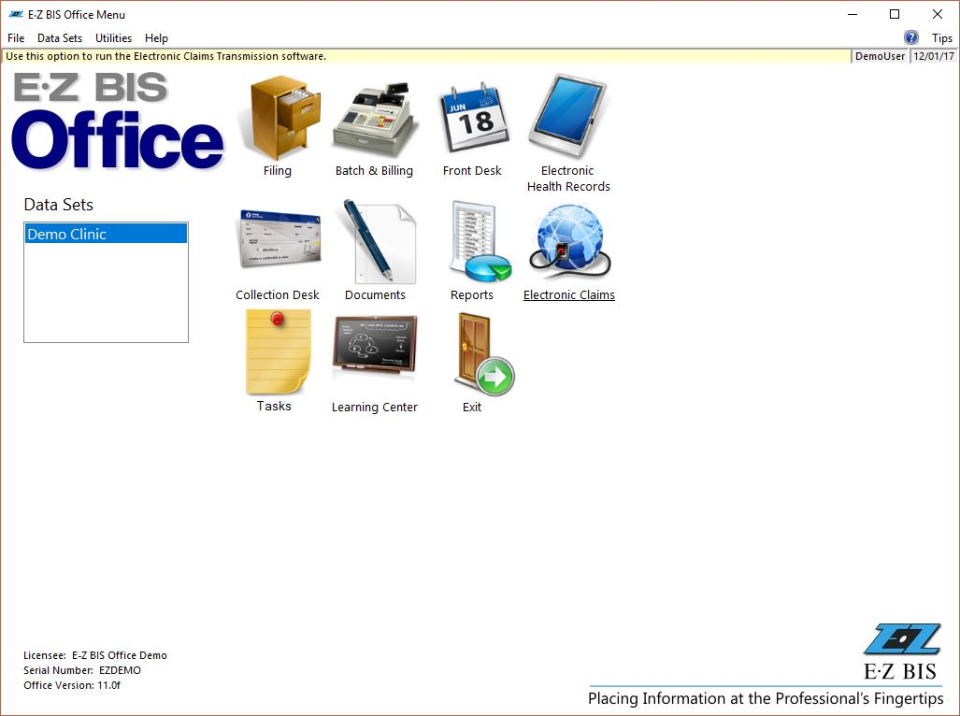Open the Data Sets menu

coord(58,38)
